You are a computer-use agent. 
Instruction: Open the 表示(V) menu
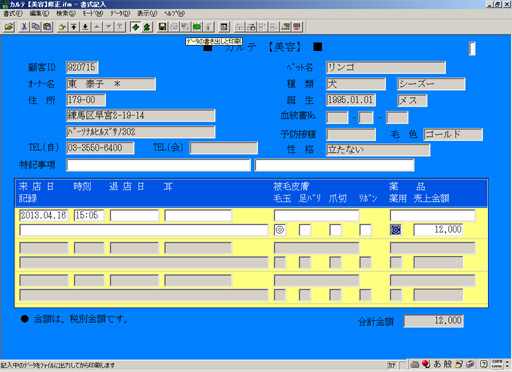147,13
